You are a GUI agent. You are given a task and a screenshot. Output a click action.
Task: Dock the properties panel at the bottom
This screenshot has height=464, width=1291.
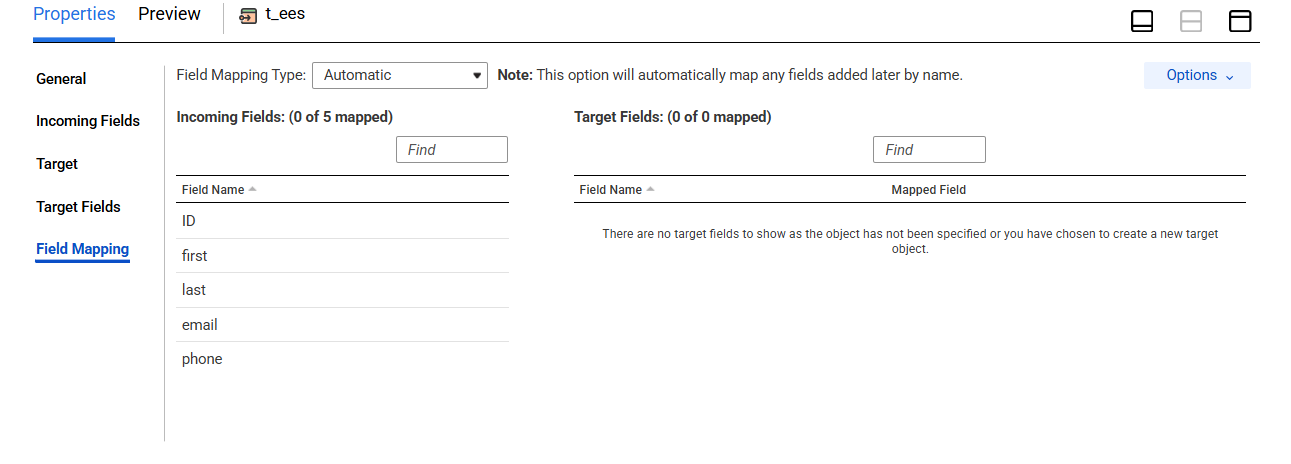[1142, 21]
